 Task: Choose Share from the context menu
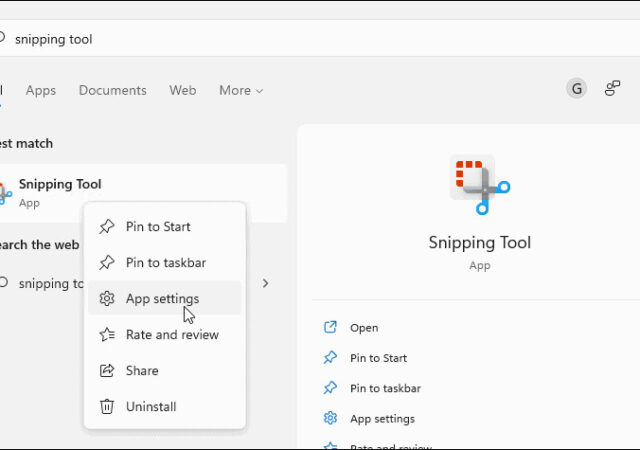click(164, 370)
